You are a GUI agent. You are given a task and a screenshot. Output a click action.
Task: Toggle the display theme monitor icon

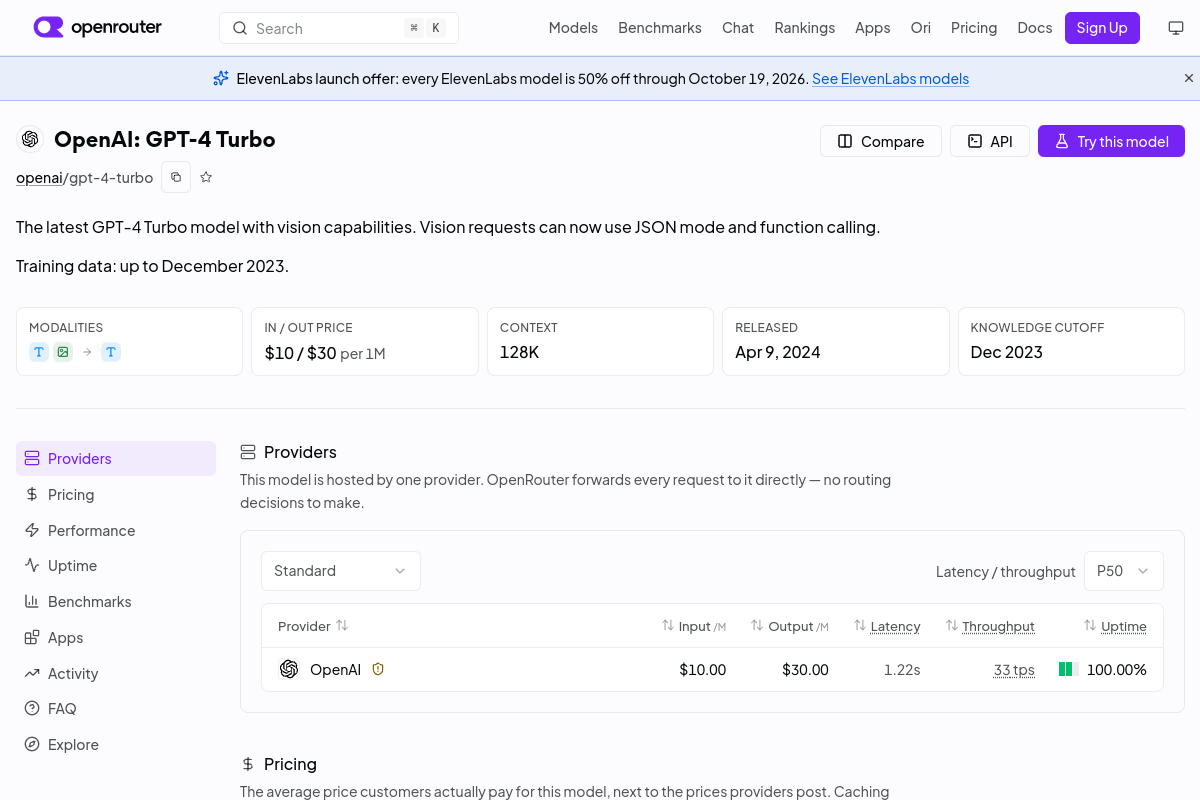pyautogui.click(x=1176, y=28)
